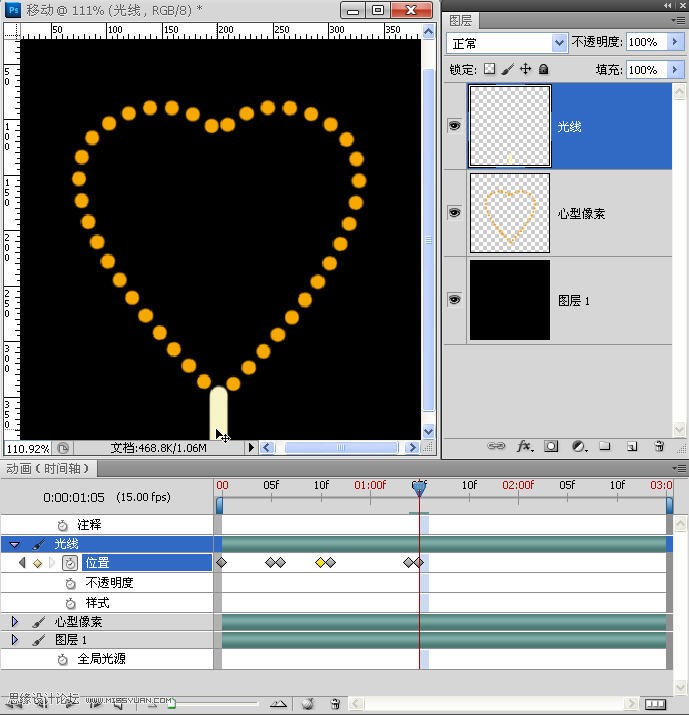Adjust the timeline zoom slider
The height and width of the screenshot is (715, 689).
tap(171, 704)
